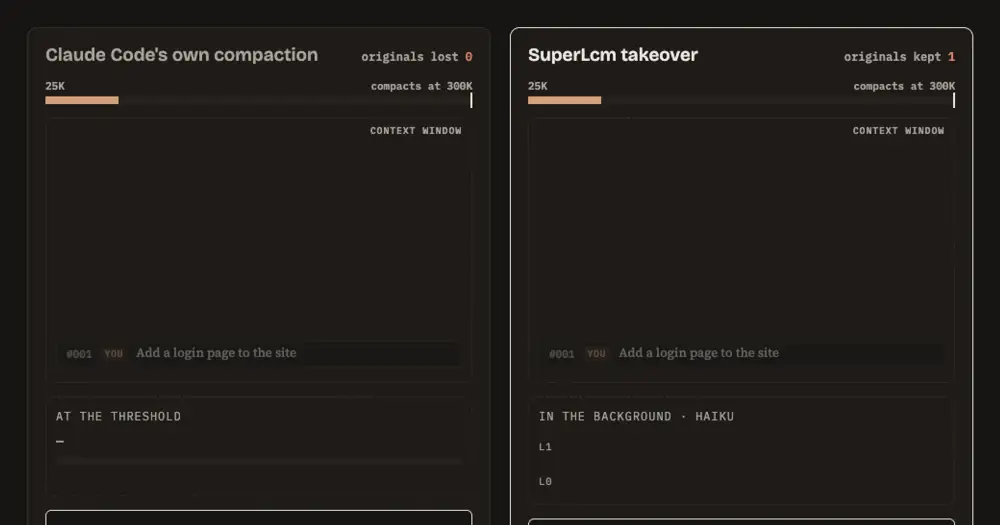1000x525 pixels.
Task: Click the 25K label in SuperLcm panel
Action: pyautogui.click(x=538, y=86)
